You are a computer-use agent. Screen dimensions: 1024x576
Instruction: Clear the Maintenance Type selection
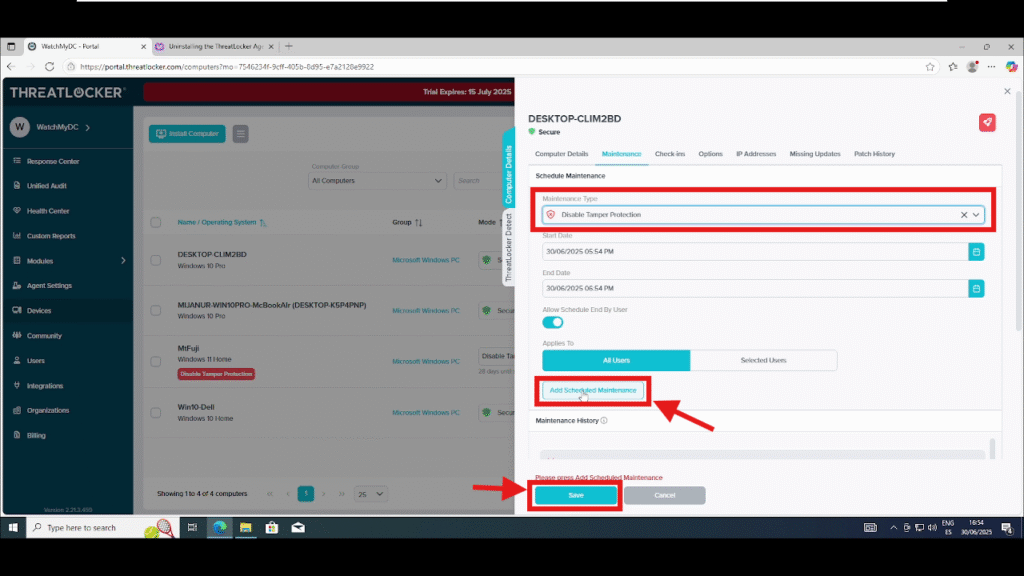(x=964, y=215)
